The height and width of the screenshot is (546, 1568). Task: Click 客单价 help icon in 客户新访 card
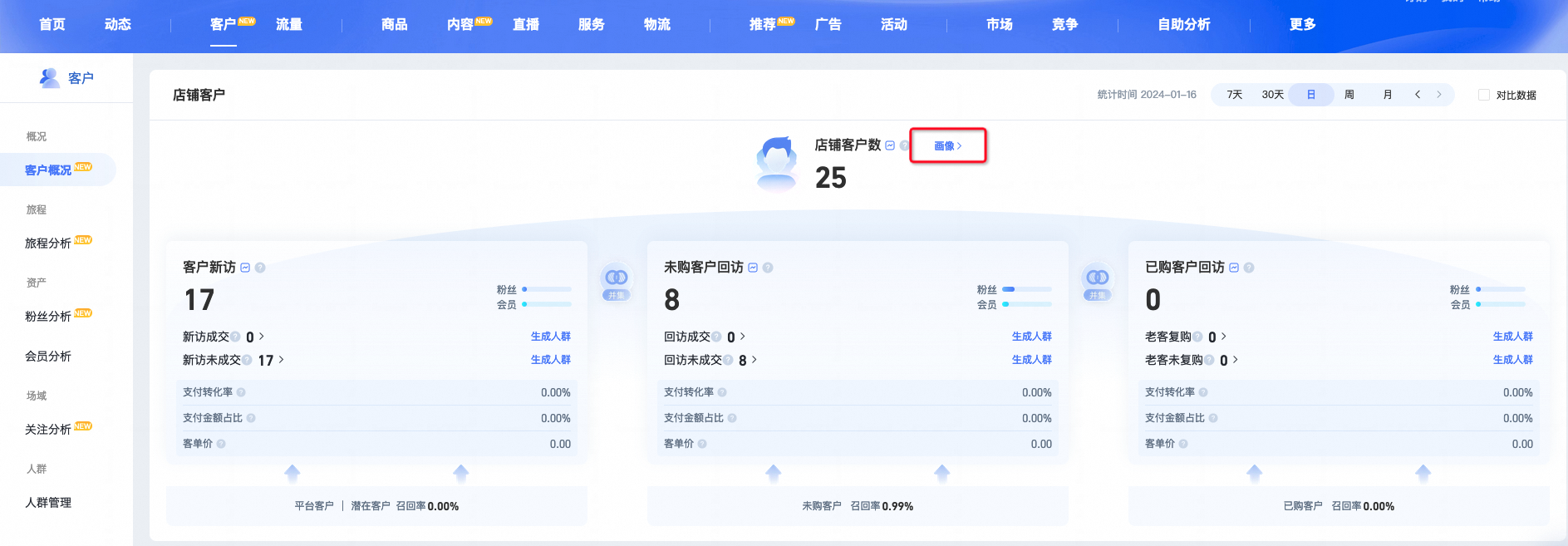click(x=221, y=444)
